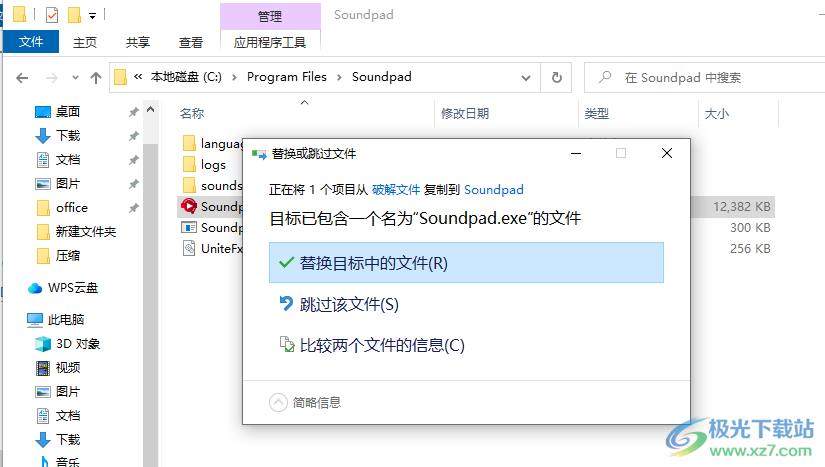Sort by the 修改日期 column header
Image resolution: width=825 pixels, height=467 pixels.
tap(465, 114)
